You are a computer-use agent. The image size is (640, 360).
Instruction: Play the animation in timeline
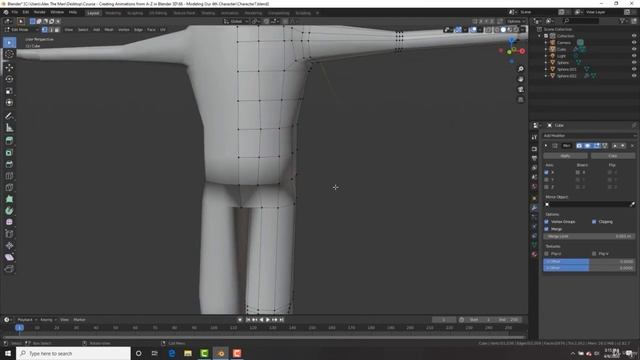268,320
